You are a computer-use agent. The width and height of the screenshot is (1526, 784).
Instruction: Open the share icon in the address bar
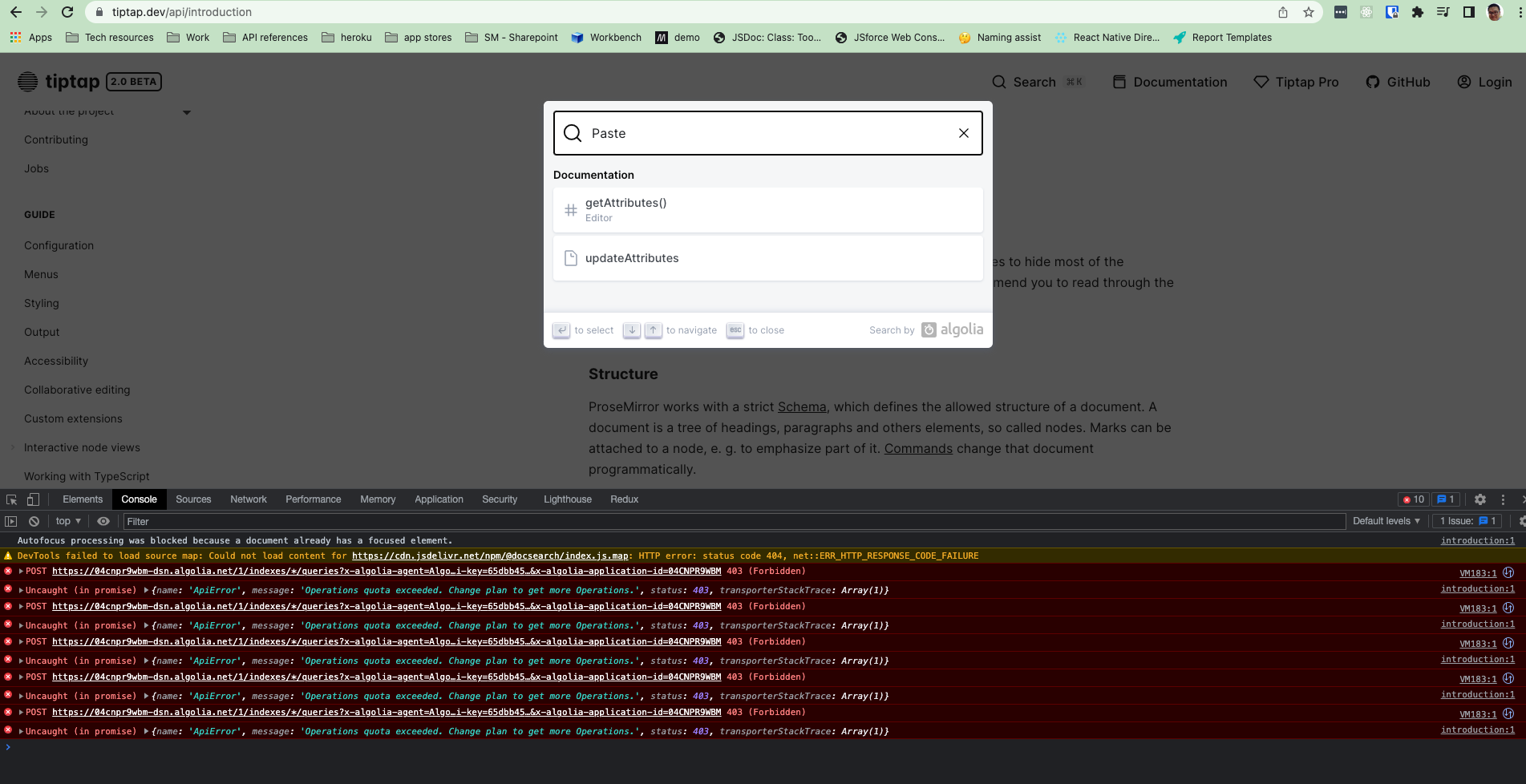pos(1283,12)
